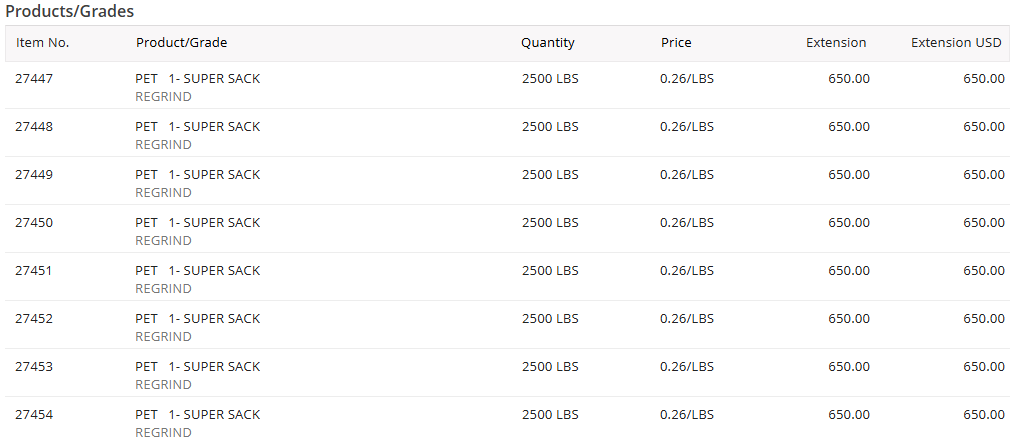Click the Price column header
The height and width of the screenshot is (444, 1014).
coord(676,43)
